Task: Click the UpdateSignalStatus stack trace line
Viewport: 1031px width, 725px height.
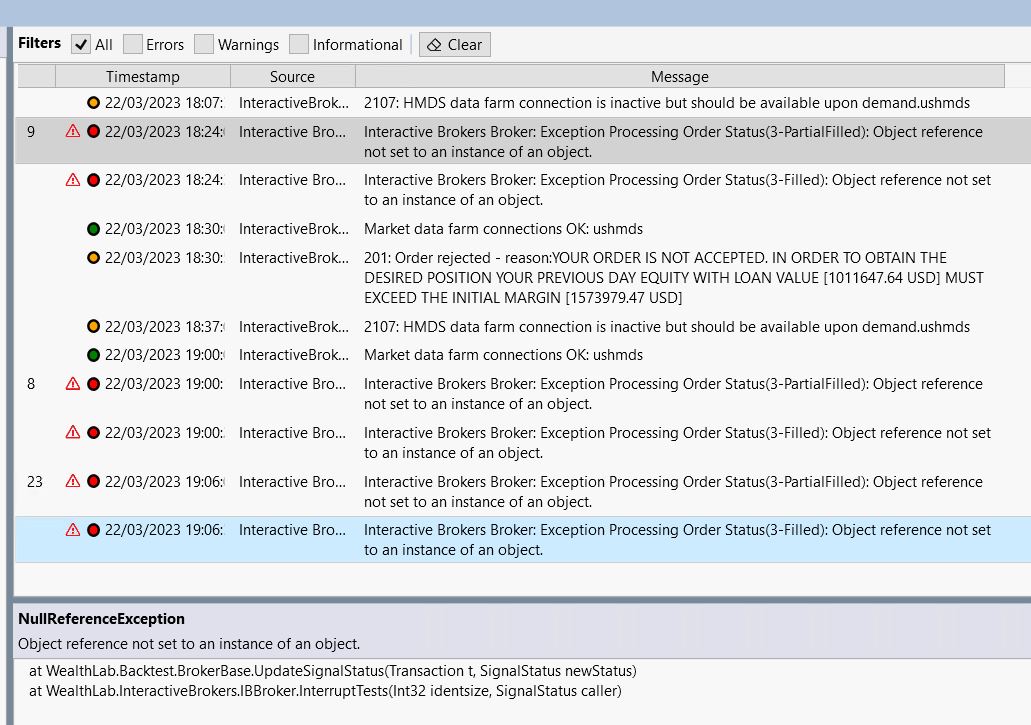Action: click(332, 670)
